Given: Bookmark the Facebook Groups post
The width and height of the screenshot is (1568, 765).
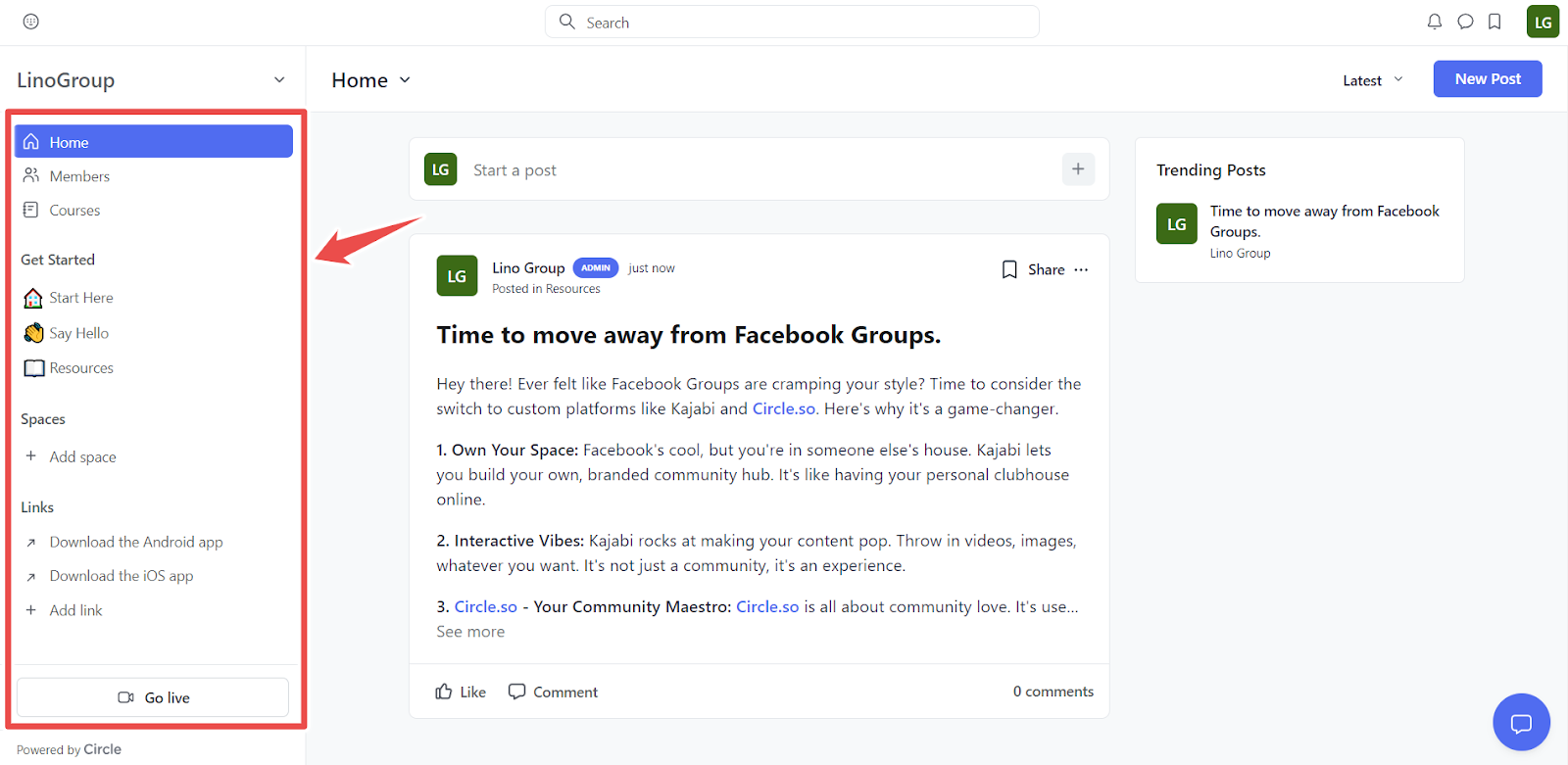Looking at the screenshot, I should 1009,269.
